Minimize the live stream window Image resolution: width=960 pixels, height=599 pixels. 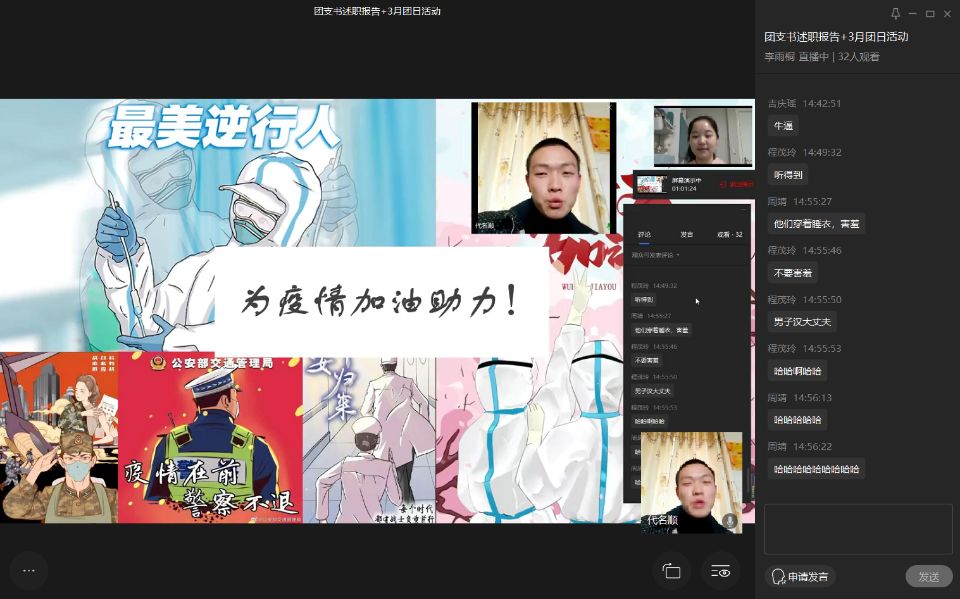(913, 13)
